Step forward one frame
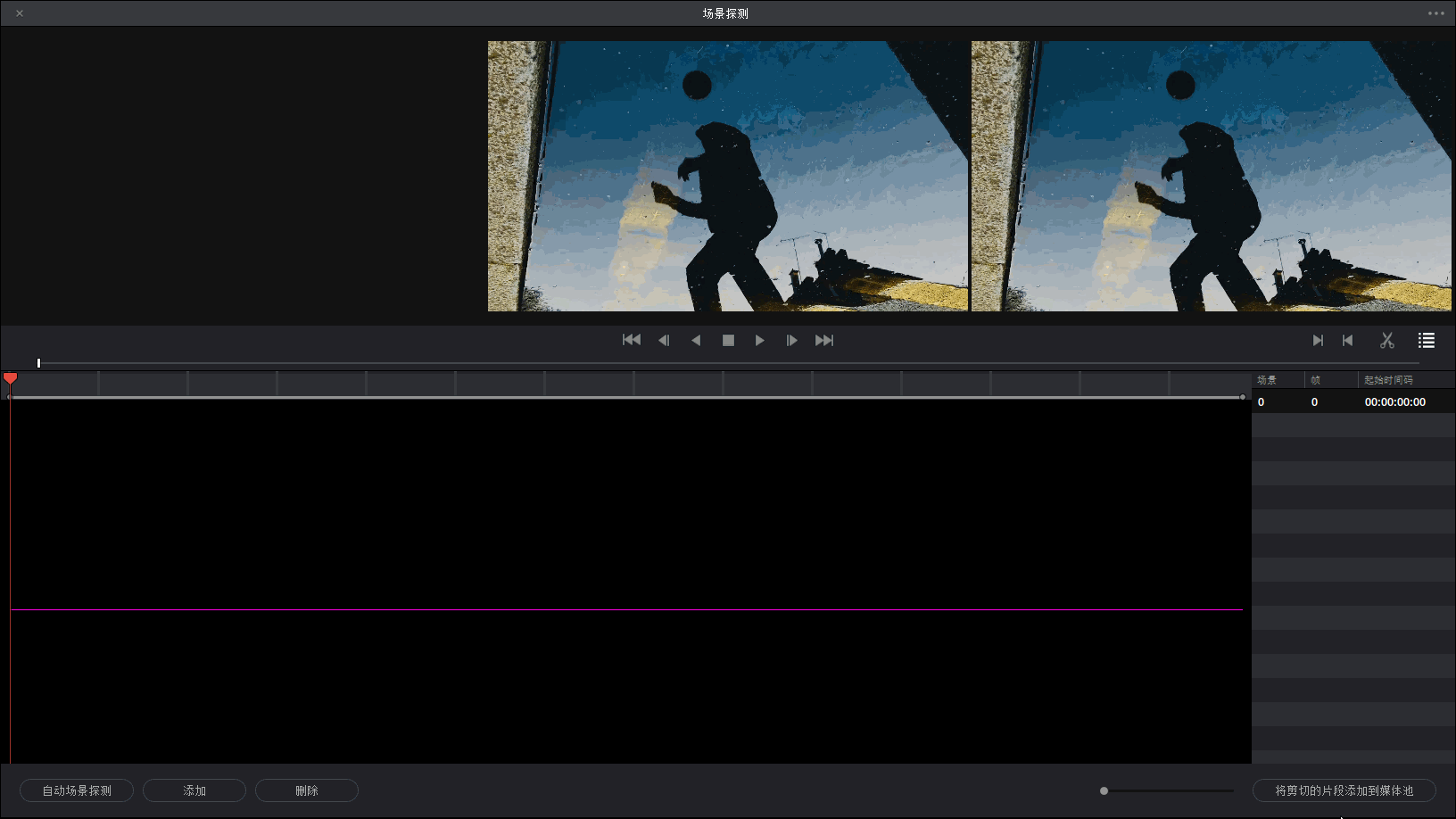 [791, 340]
